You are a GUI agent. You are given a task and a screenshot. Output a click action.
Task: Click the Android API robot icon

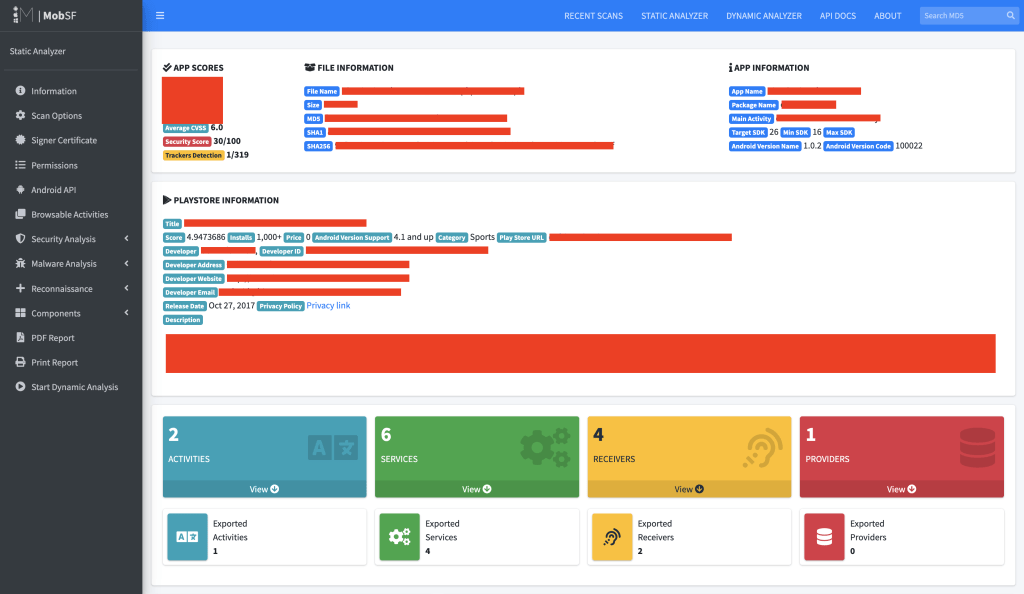[x=20, y=190]
